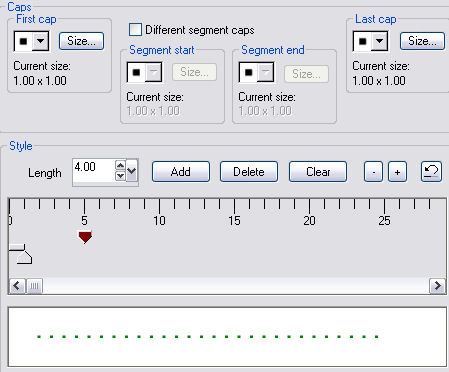Click the left scroll arrow of the ruler
Viewport: 449px width, 372px height.
point(17,286)
